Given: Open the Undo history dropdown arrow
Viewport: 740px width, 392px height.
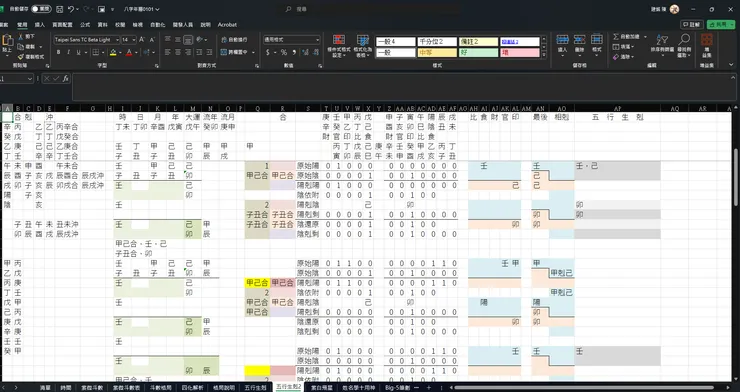Looking at the screenshot, I should point(77,9).
